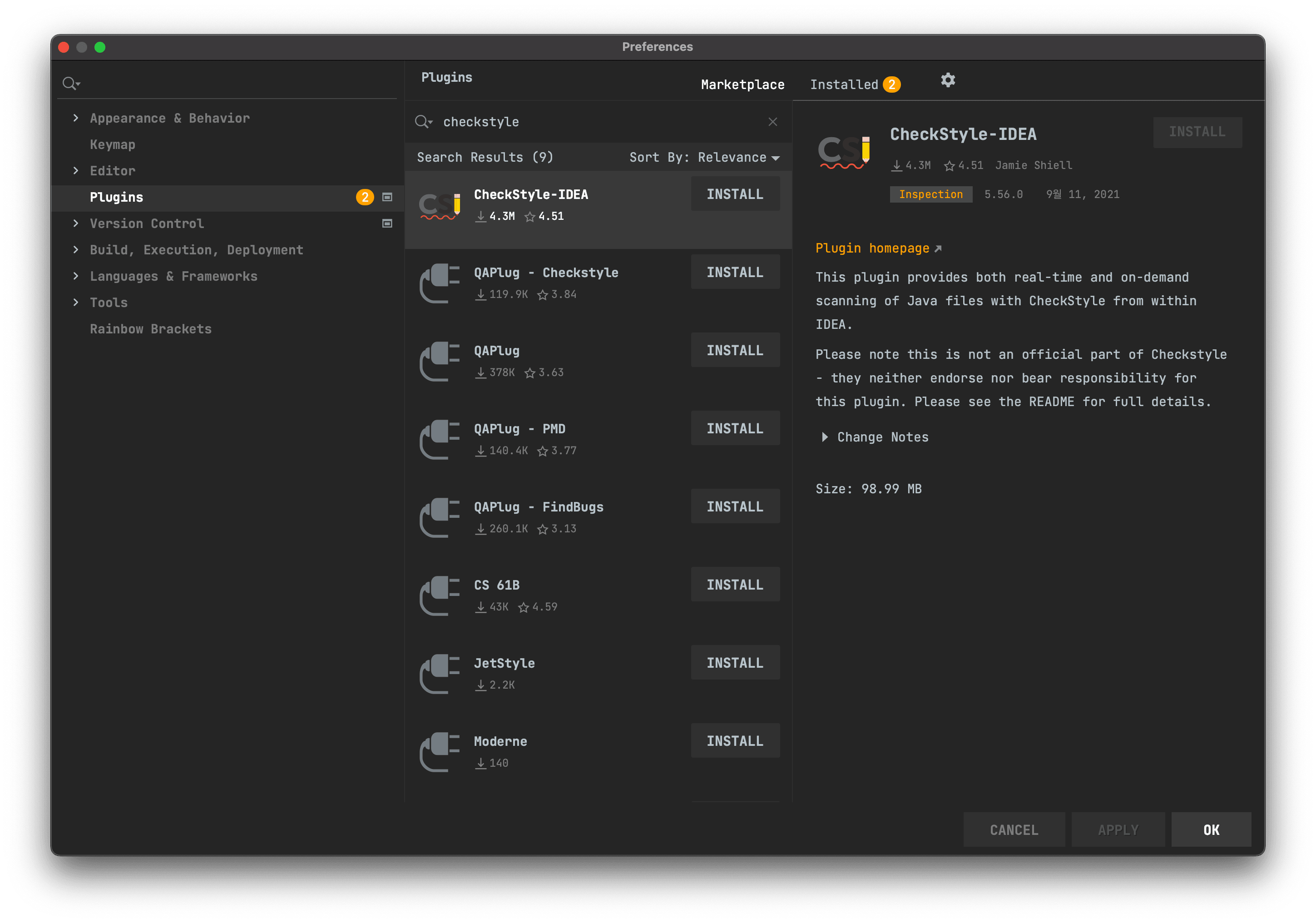Click the project-level icon beside Plugins
This screenshot has height=923, width=1316.
point(387,197)
